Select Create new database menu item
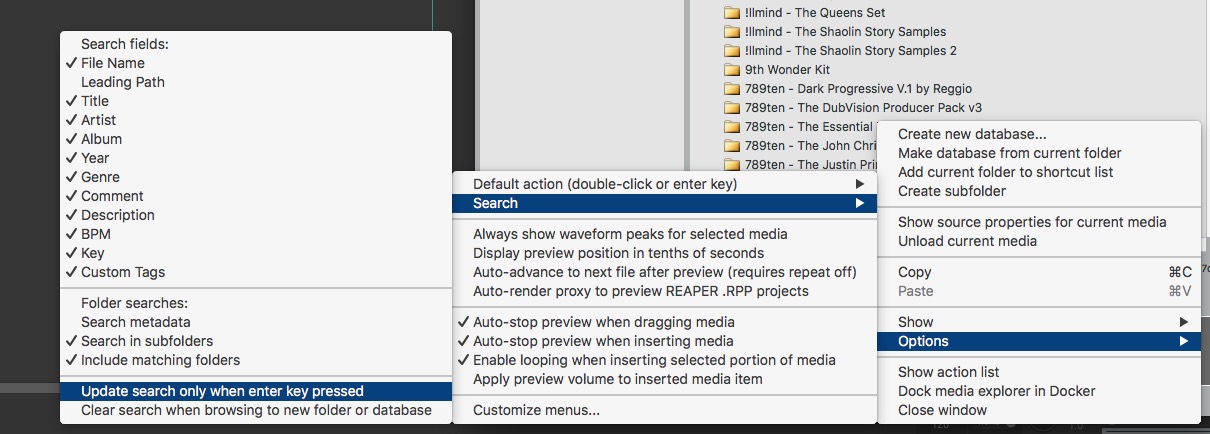This screenshot has width=1210, height=434. (972, 134)
